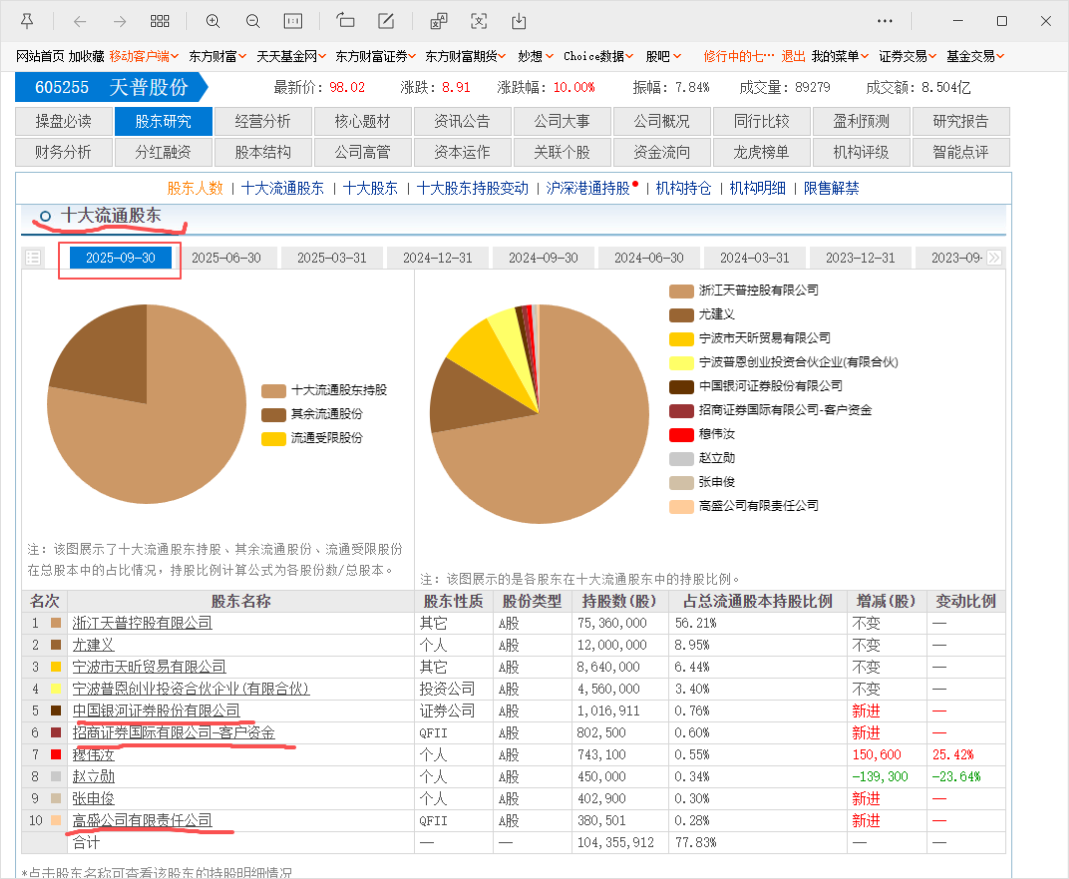Open the edit pencil icon
This screenshot has height=879, width=1069.
[x=386, y=21]
